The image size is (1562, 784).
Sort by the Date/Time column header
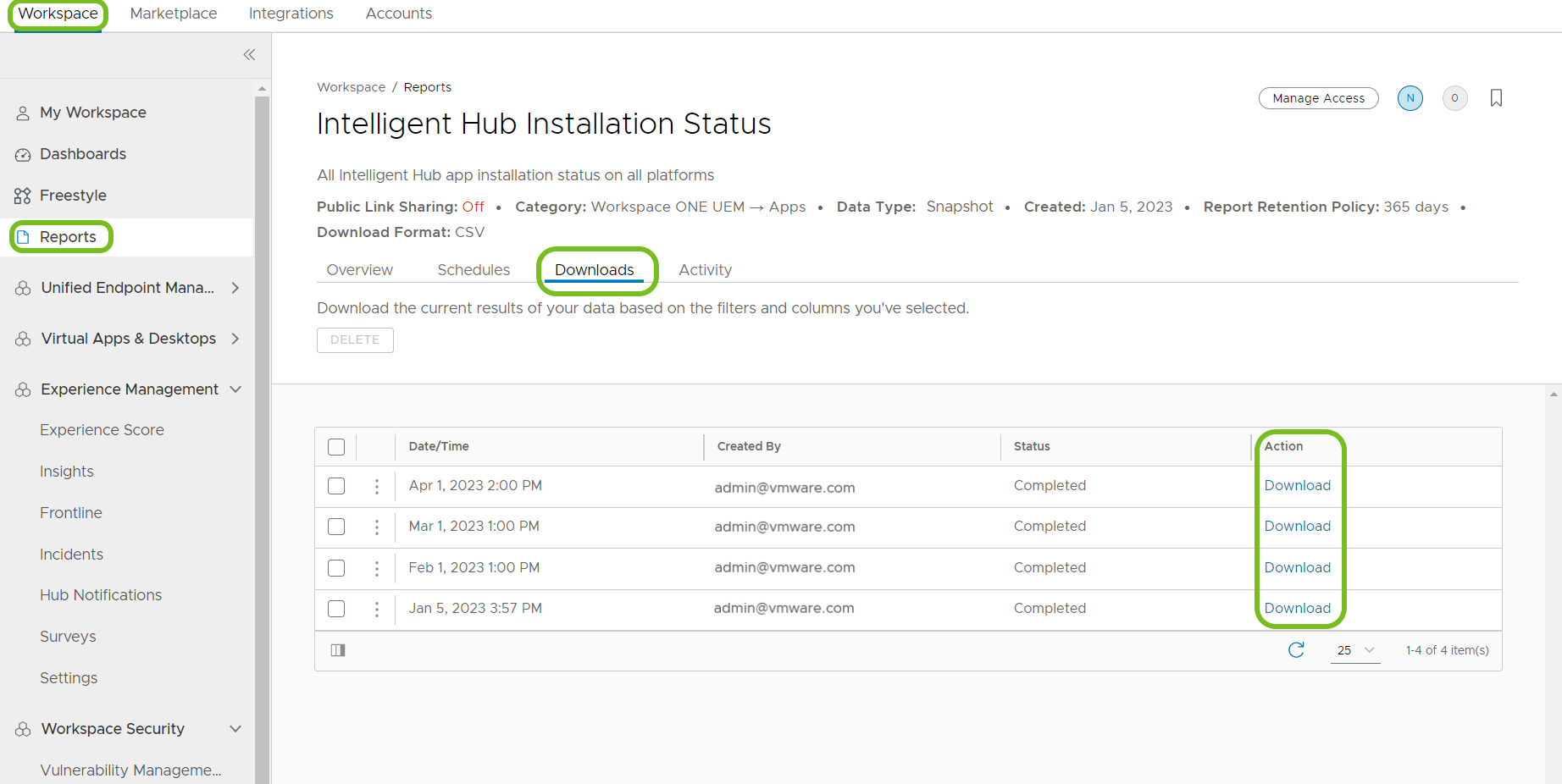click(x=439, y=446)
